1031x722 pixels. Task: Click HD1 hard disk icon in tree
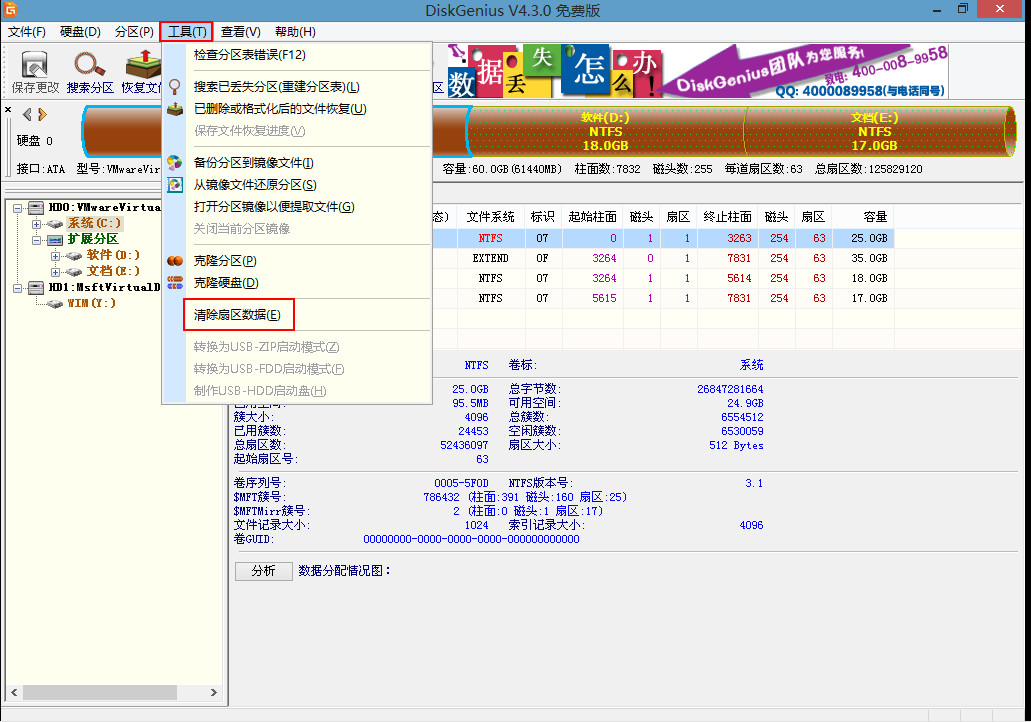(x=36, y=287)
